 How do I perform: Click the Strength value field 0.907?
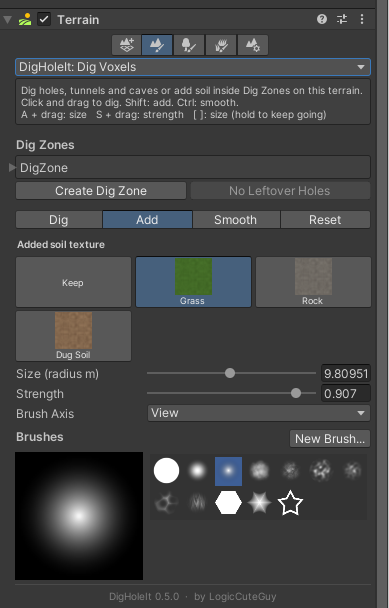pyautogui.click(x=346, y=394)
